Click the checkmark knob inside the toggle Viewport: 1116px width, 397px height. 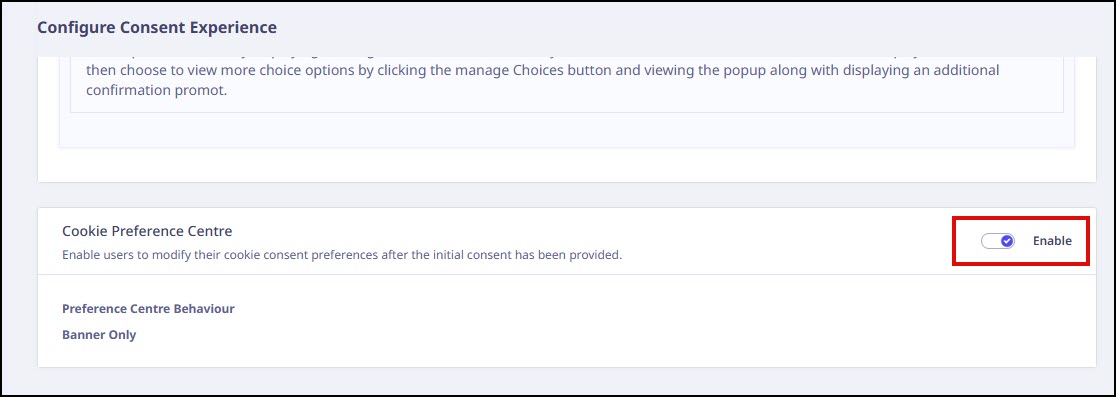tap(1006, 241)
